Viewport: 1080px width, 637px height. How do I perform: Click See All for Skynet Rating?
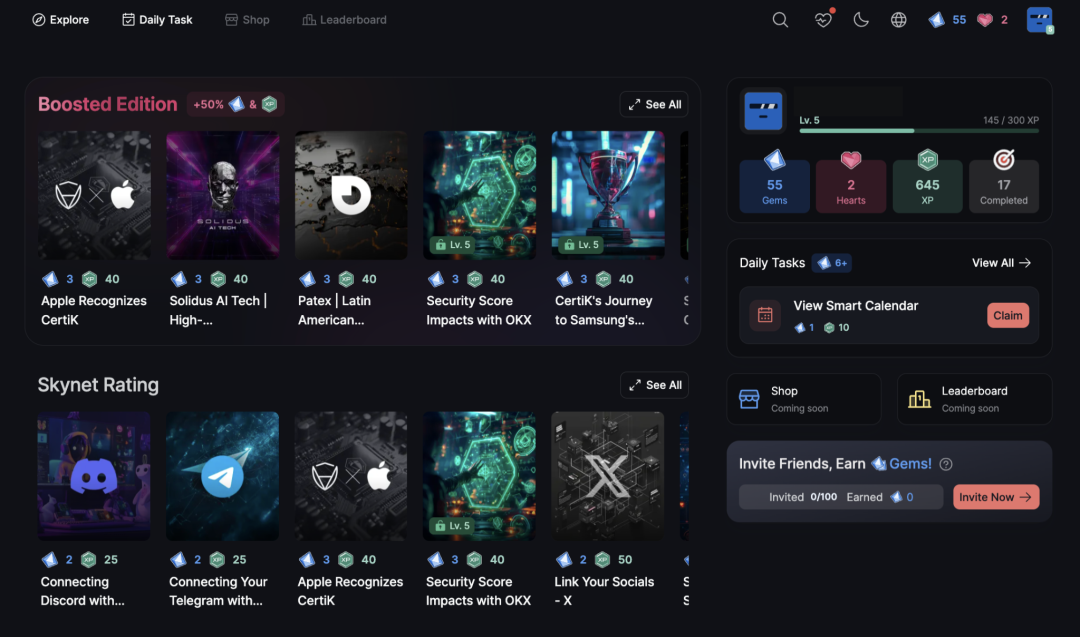654,385
